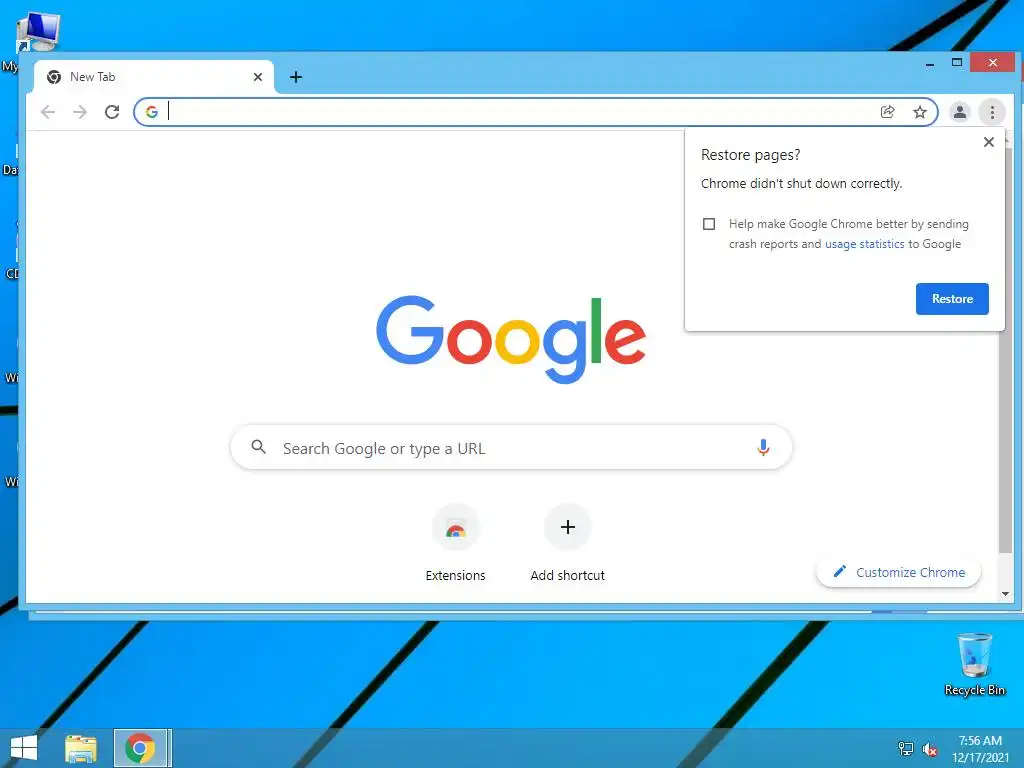Click the Google logo

[x=511, y=338]
